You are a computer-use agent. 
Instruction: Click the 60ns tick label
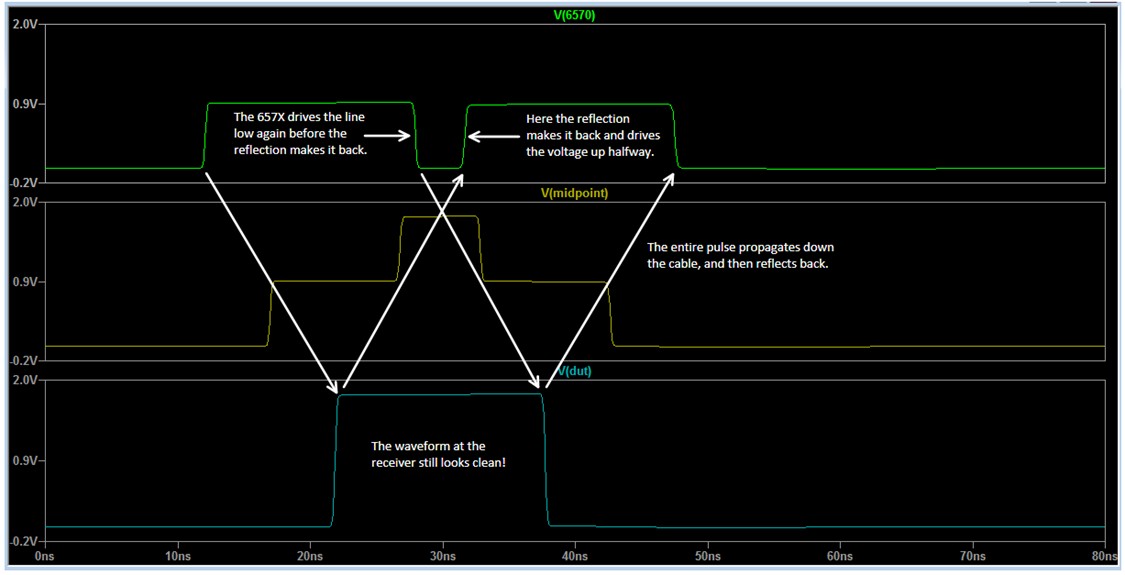pyautogui.click(x=839, y=554)
